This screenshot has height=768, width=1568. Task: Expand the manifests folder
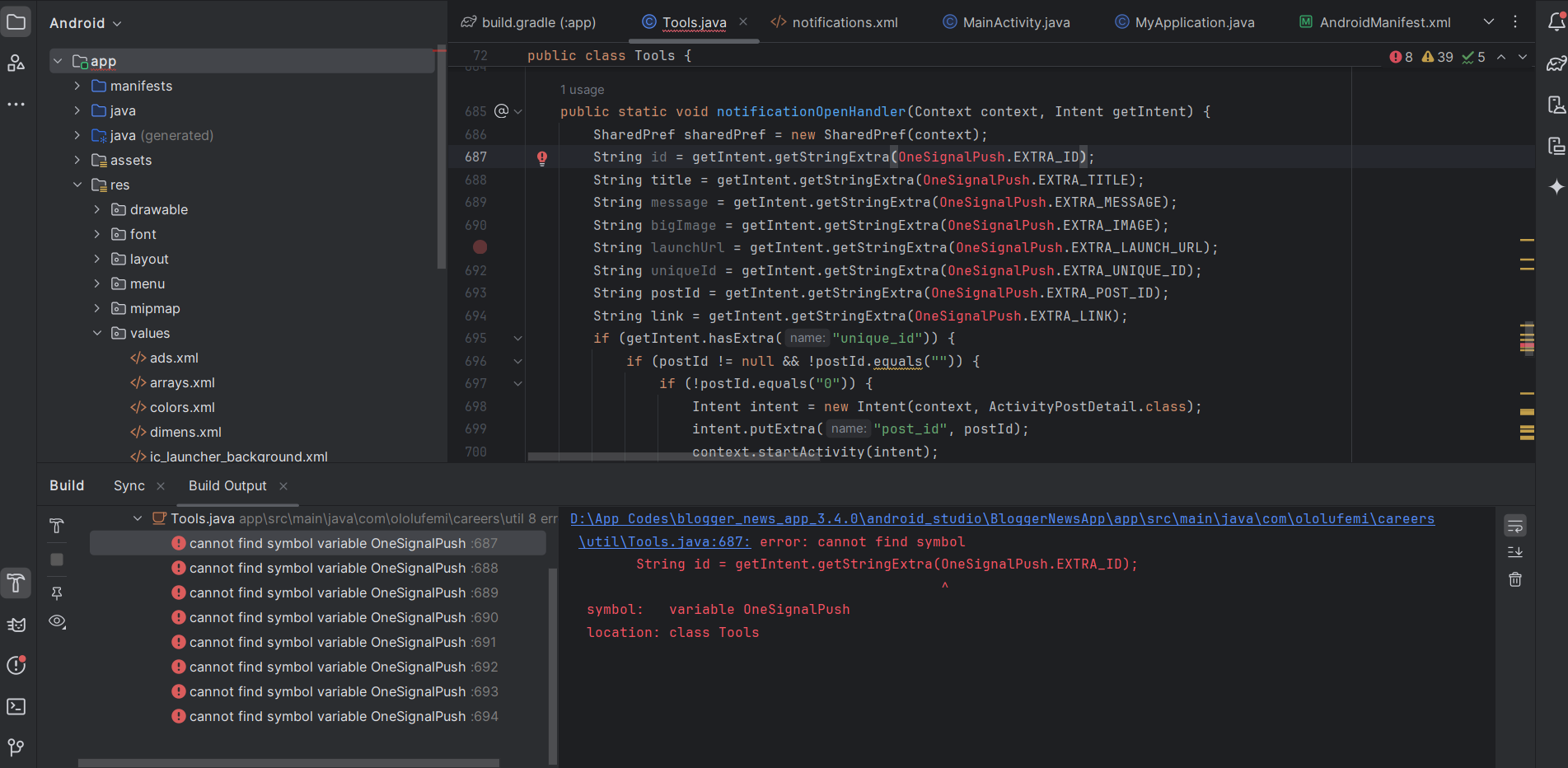tap(77, 86)
